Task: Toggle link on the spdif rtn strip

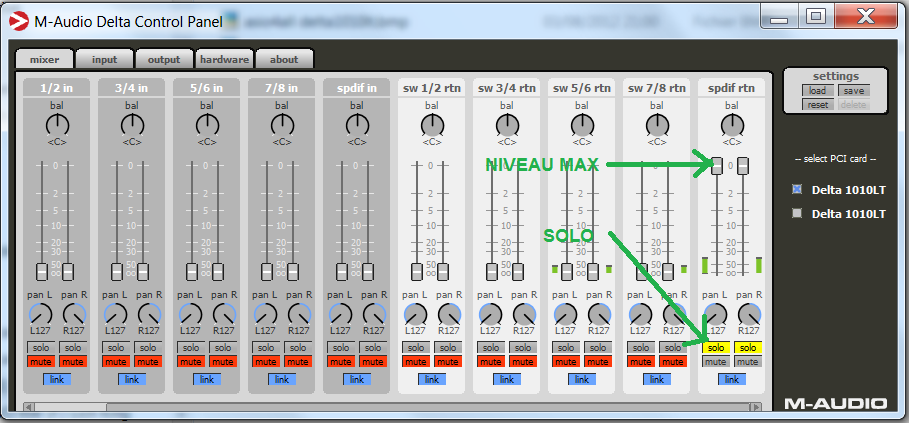Action: tap(732, 380)
